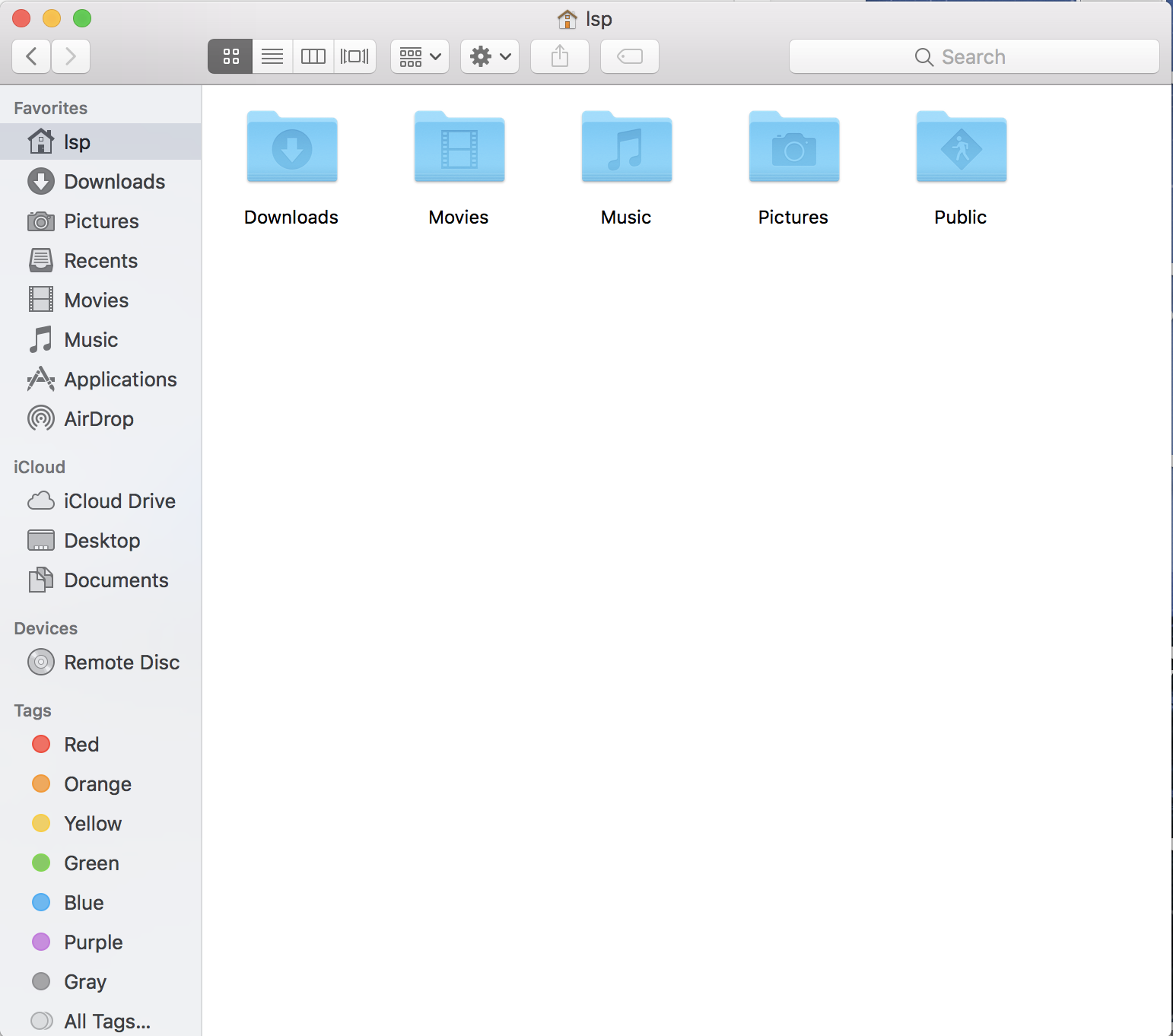Click the Green tag in sidebar

tap(100, 863)
